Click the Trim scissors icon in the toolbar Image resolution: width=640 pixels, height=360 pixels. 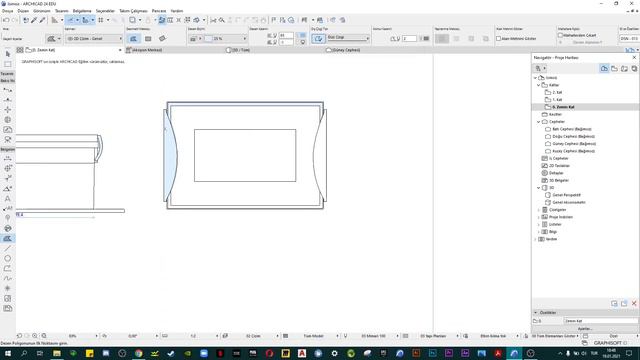(213, 20)
